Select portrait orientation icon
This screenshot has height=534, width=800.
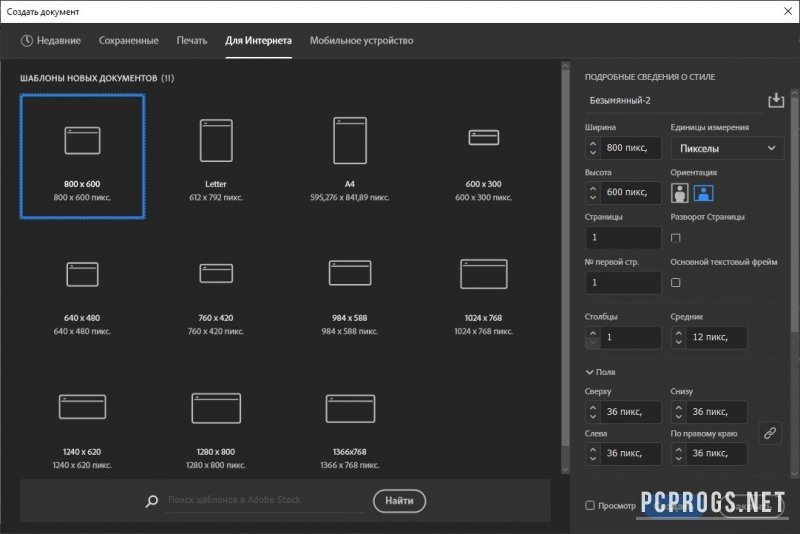click(x=680, y=193)
